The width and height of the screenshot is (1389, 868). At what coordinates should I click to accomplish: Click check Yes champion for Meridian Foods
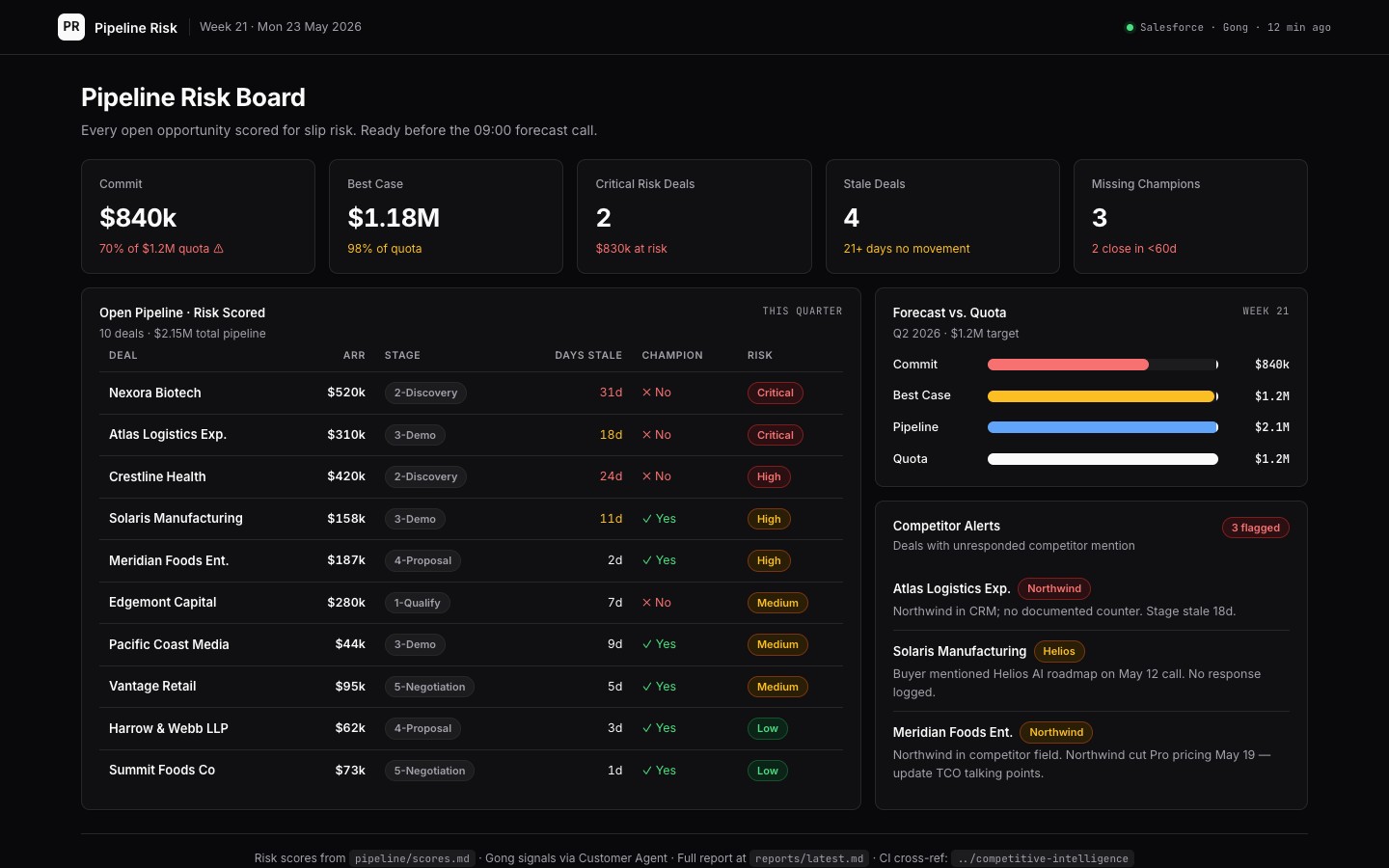tap(660, 560)
